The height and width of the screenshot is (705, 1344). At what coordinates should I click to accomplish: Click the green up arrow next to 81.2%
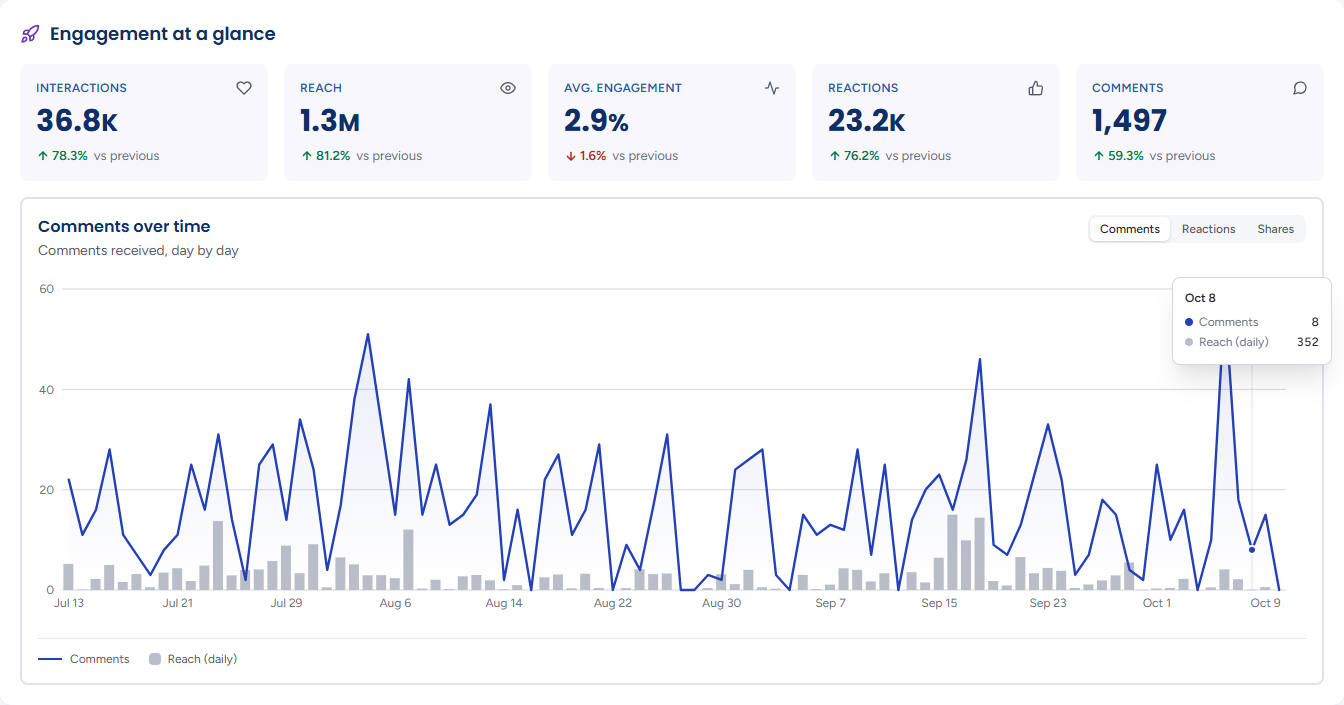306,156
